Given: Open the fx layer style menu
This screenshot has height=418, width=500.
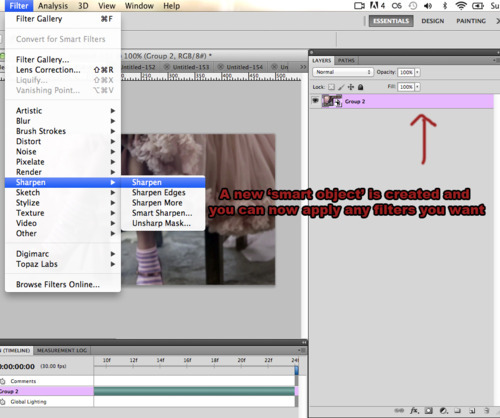Looking at the screenshot, I should click(414, 410).
